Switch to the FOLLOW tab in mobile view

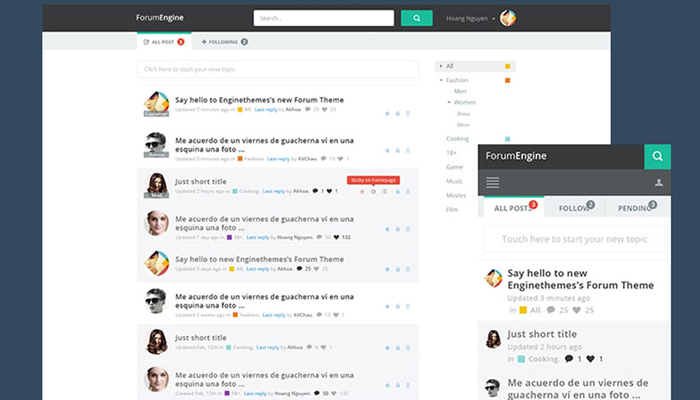coord(575,208)
